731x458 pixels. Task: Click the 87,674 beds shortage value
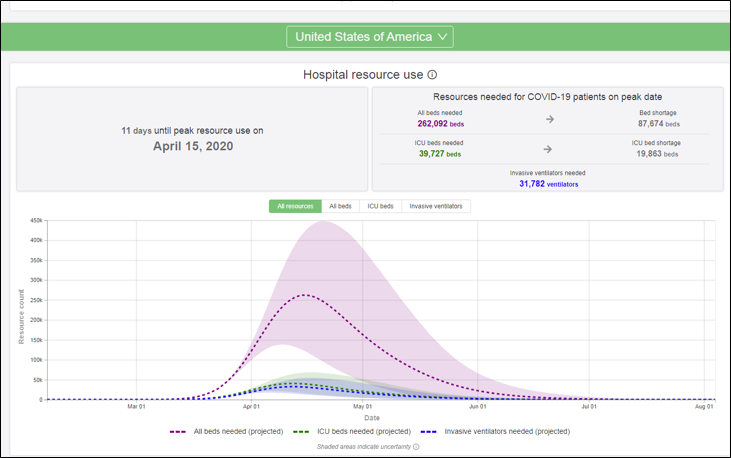point(659,124)
